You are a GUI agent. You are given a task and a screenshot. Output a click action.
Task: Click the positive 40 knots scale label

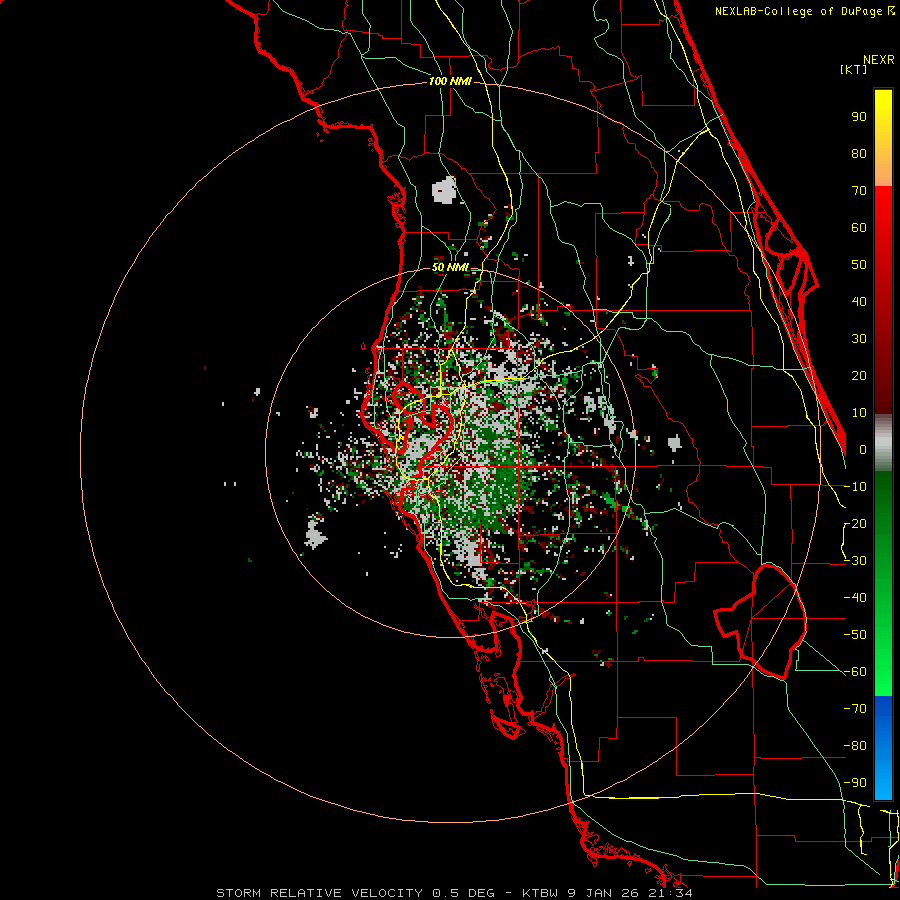tap(859, 301)
